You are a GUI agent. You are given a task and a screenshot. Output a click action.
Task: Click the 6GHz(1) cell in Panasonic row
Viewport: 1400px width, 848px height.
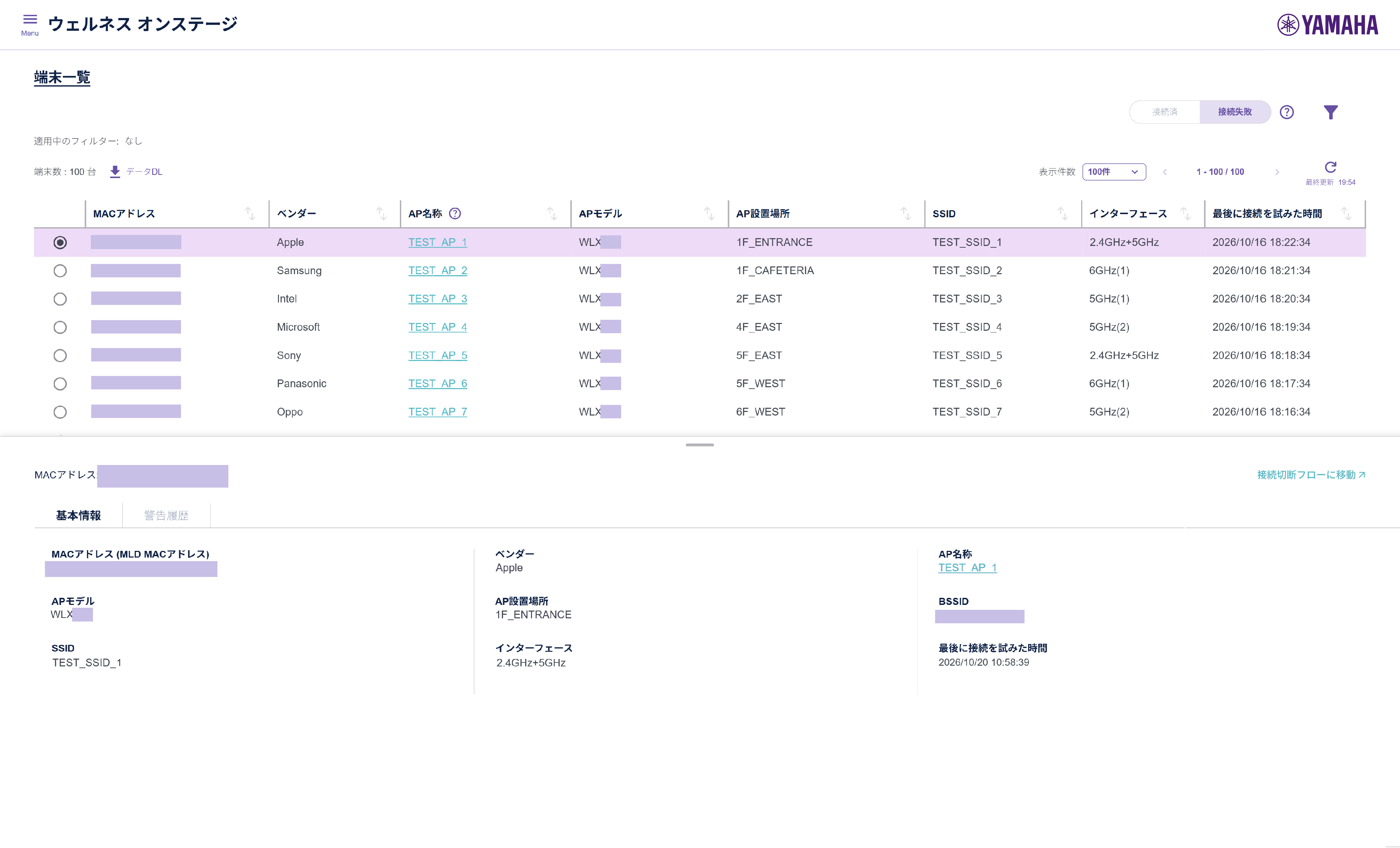pos(1109,384)
